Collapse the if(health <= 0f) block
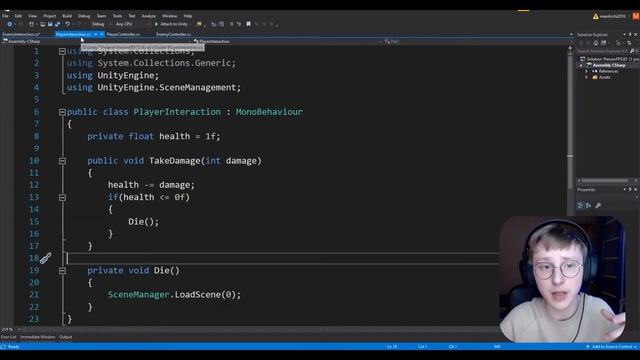The image size is (640, 360). point(62,198)
